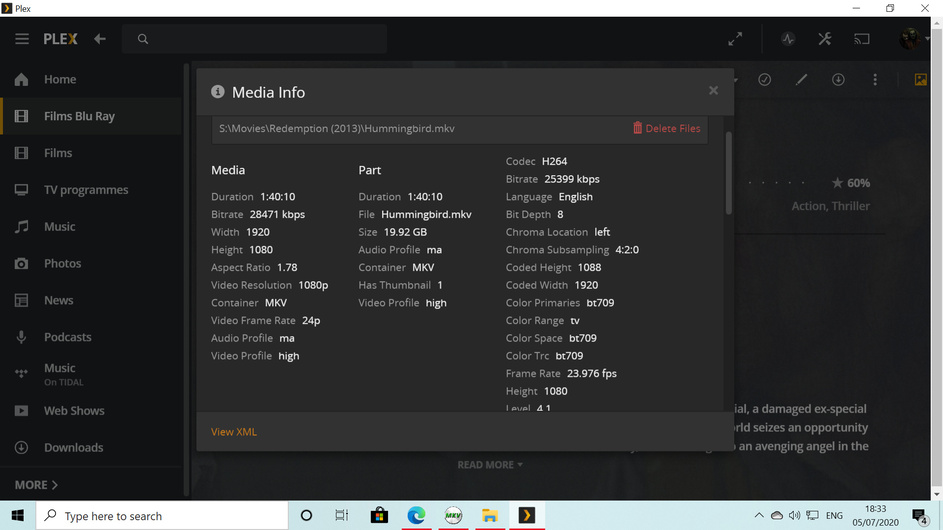This screenshot has width=943, height=530.
Task: Click the search magnifier icon
Action: point(143,39)
